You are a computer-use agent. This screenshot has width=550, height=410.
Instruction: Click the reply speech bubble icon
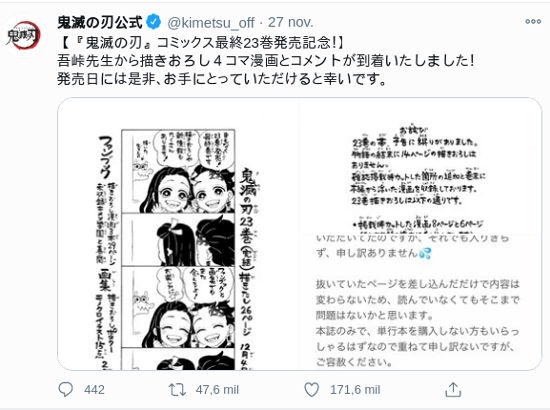pos(66,389)
